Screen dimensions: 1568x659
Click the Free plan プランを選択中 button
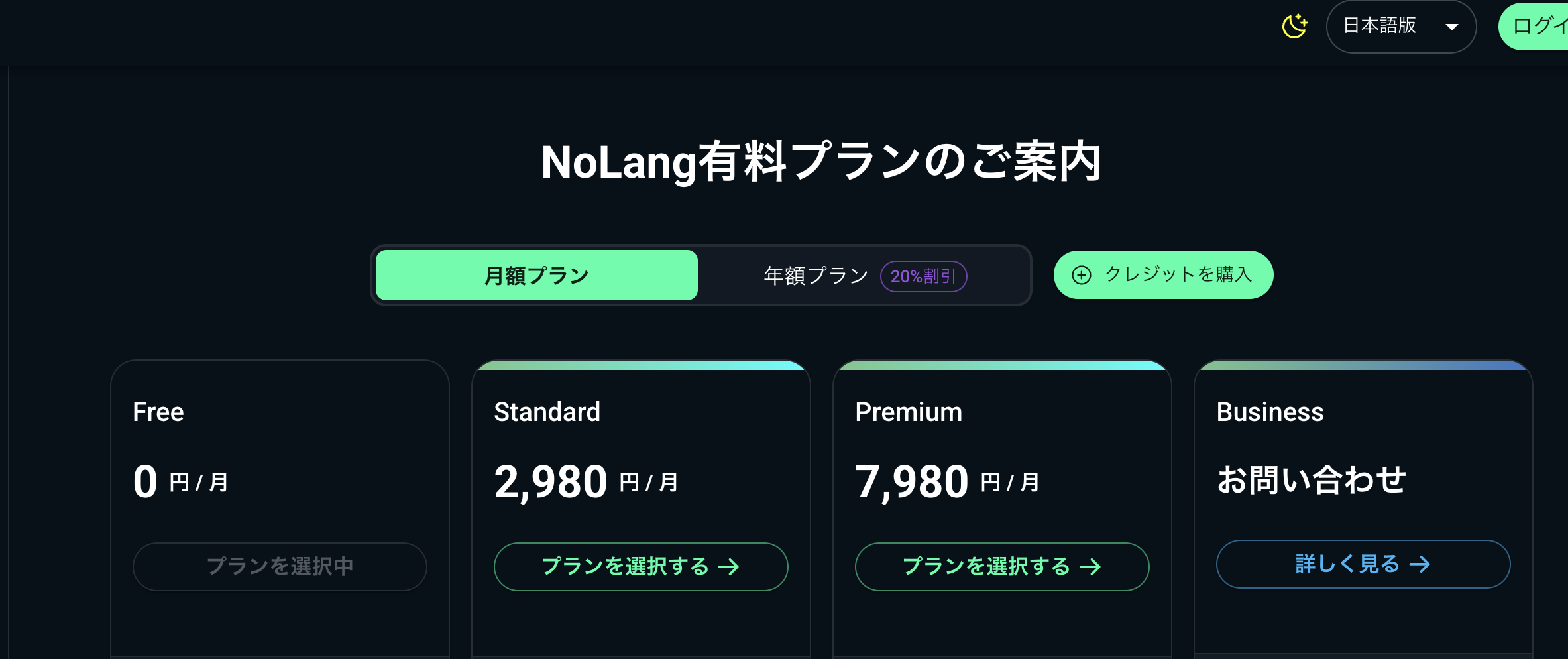280,567
